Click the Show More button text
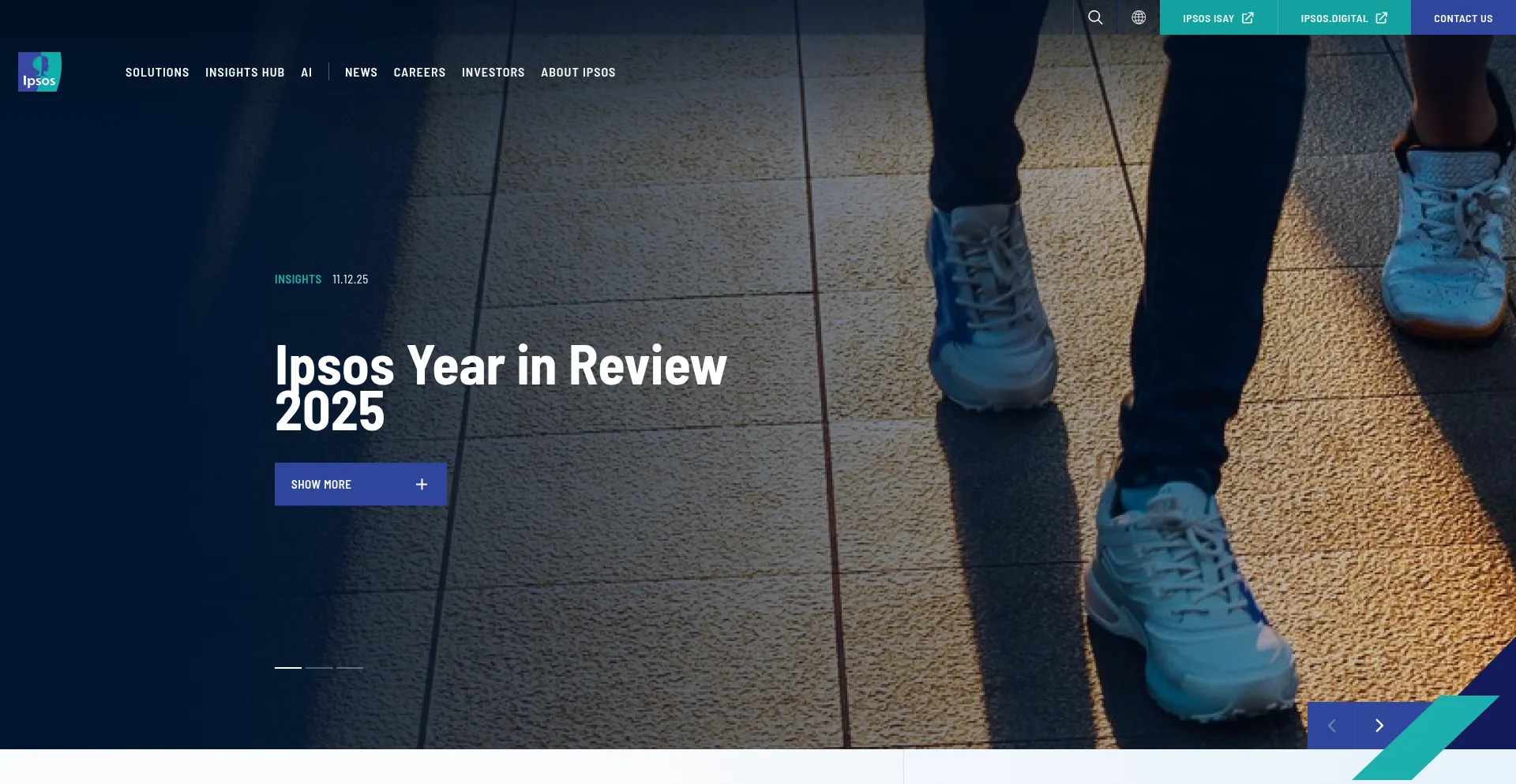The image size is (1516, 784). point(321,485)
